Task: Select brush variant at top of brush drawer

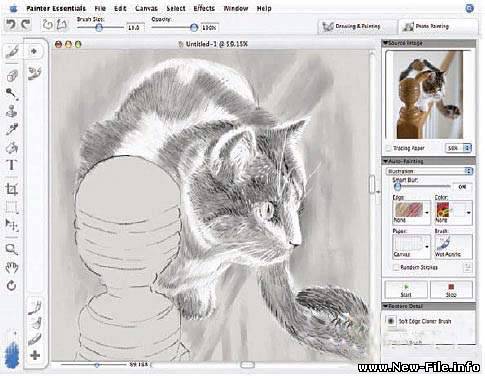Action: [35, 73]
